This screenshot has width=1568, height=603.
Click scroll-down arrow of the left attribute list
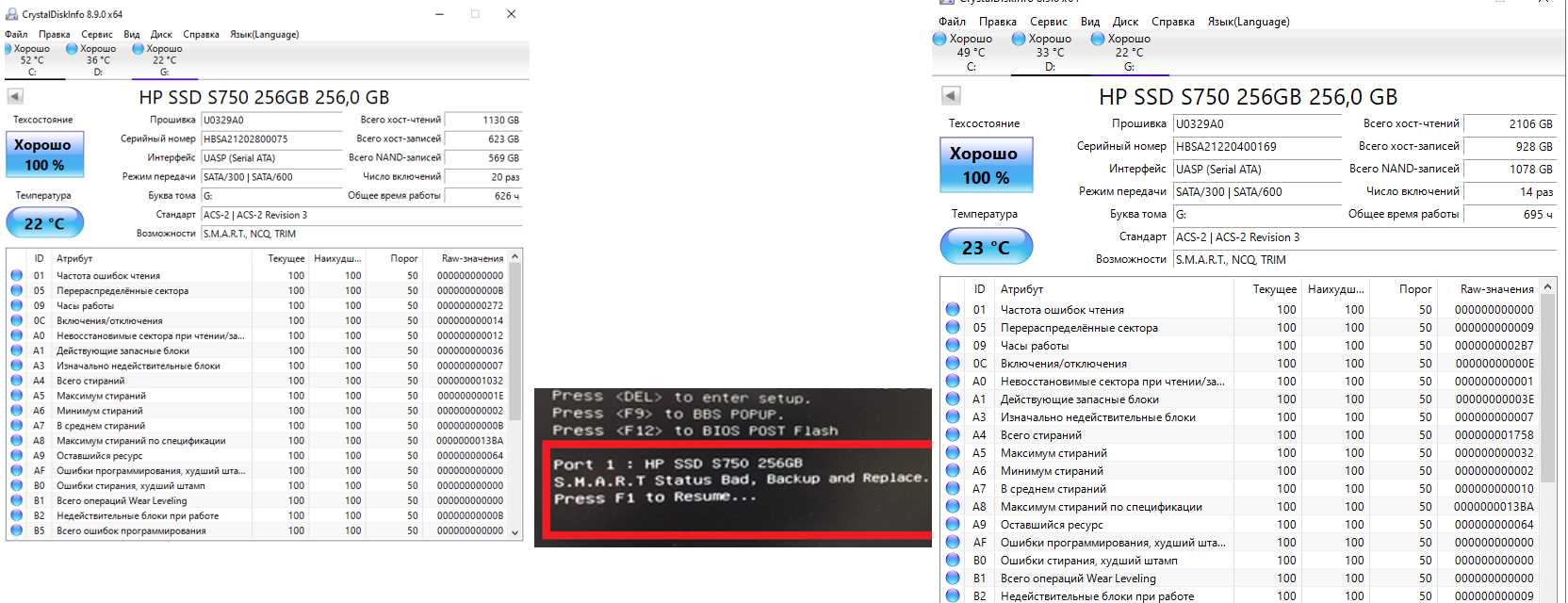coord(515,532)
